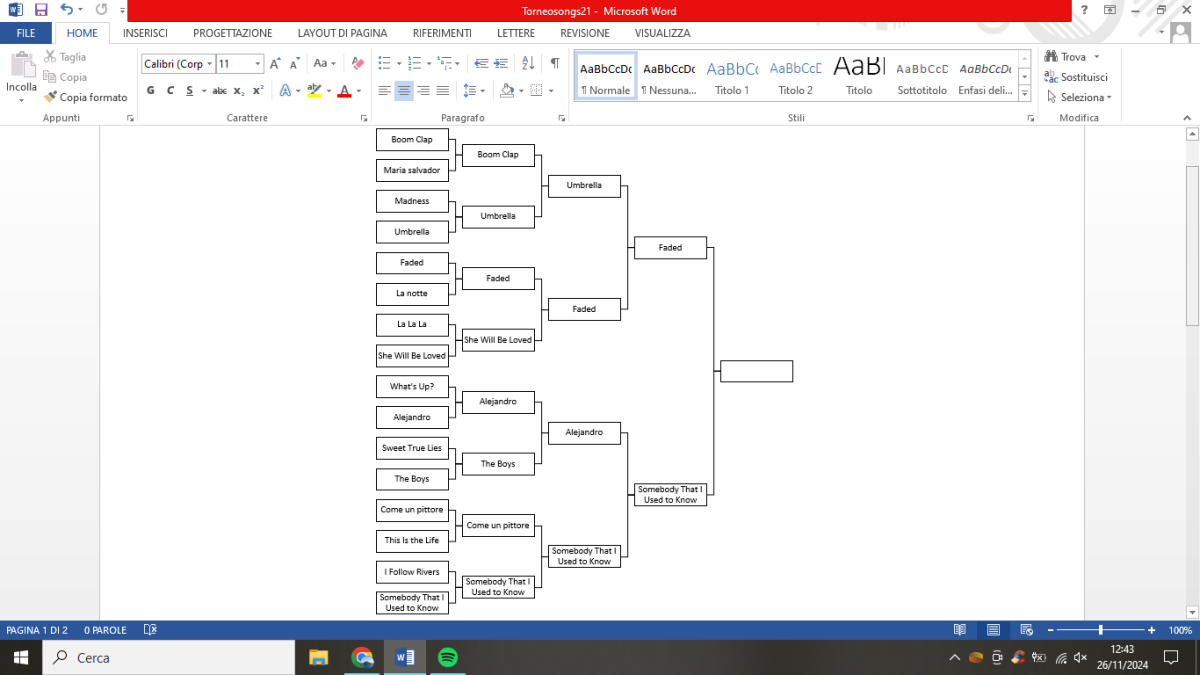Expand the styles gallery list
The image size is (1200, 675).
point(1024,94)
